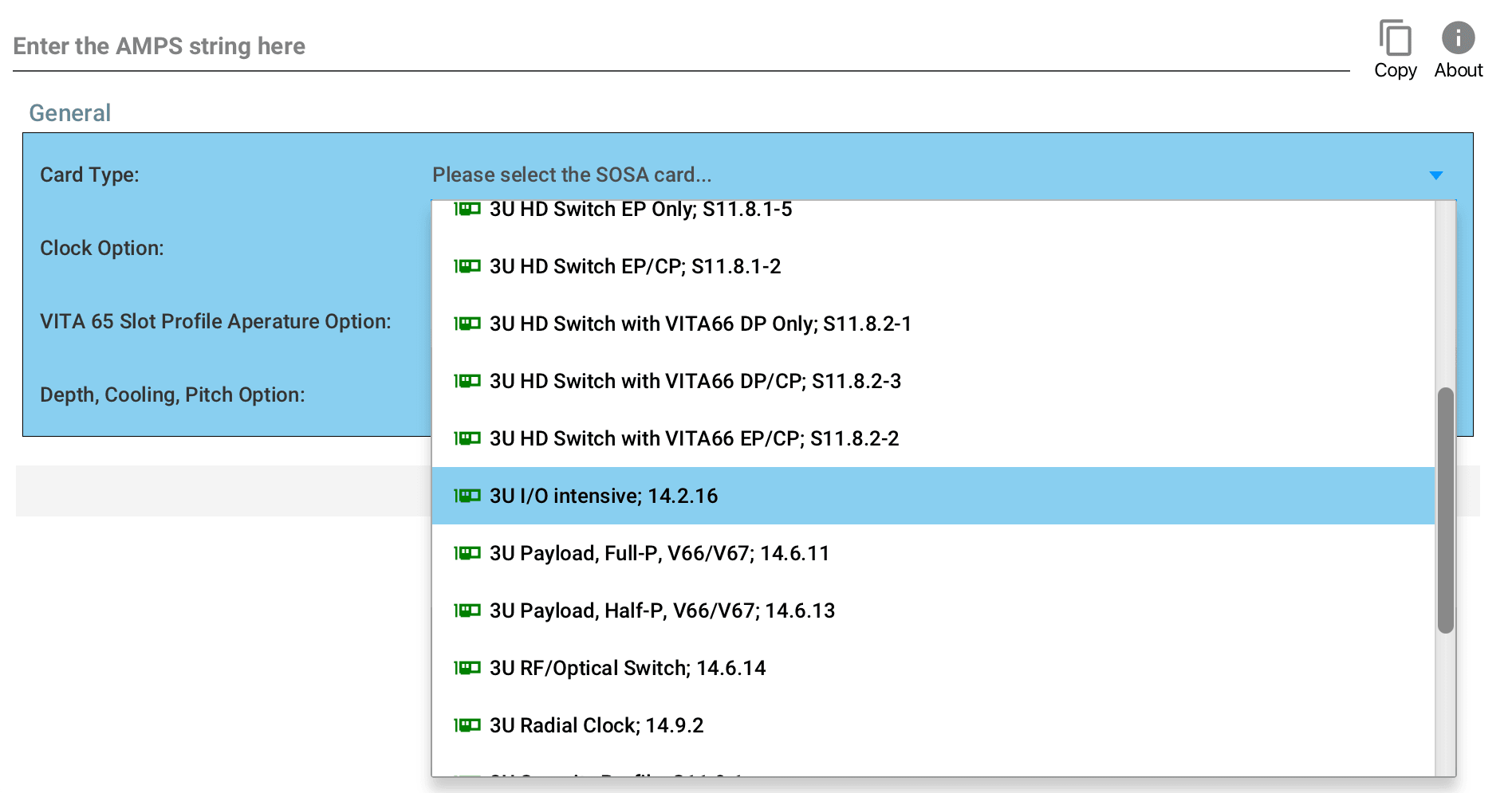Screen dimensions: 1512x793
Task: Select 3U HD Switch with VITA66 EP/CP
Action: pyautogui.click(x=694, y=438)
